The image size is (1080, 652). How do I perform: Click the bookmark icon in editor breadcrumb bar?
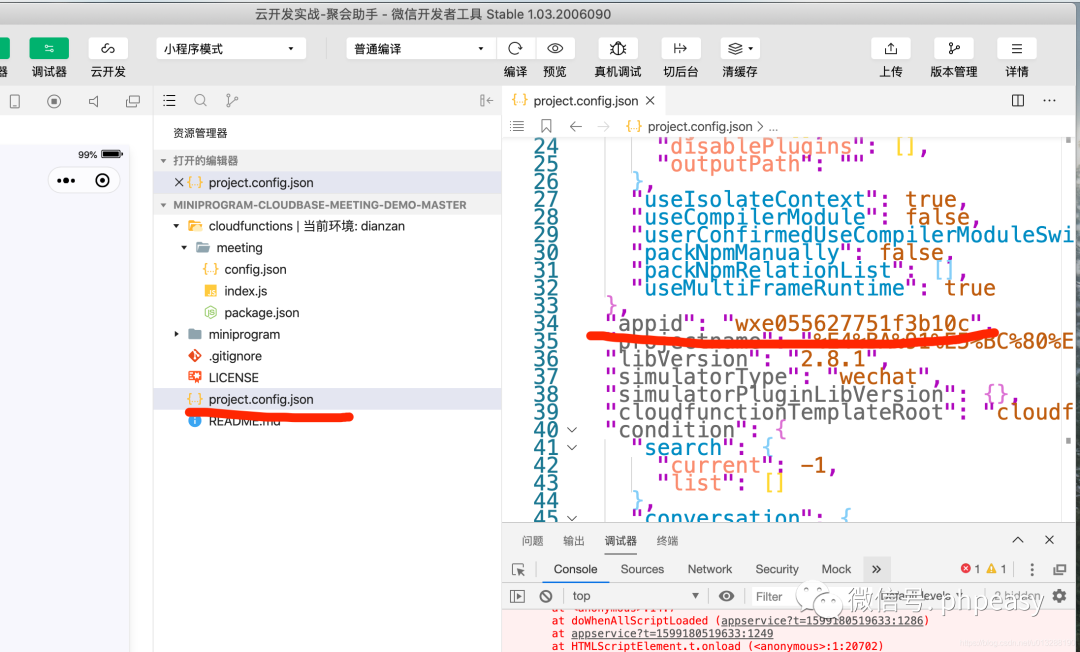point(546,126)
